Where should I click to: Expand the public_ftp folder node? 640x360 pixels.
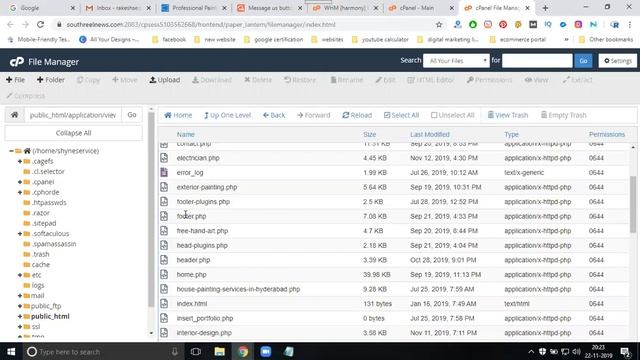(20, 306)
